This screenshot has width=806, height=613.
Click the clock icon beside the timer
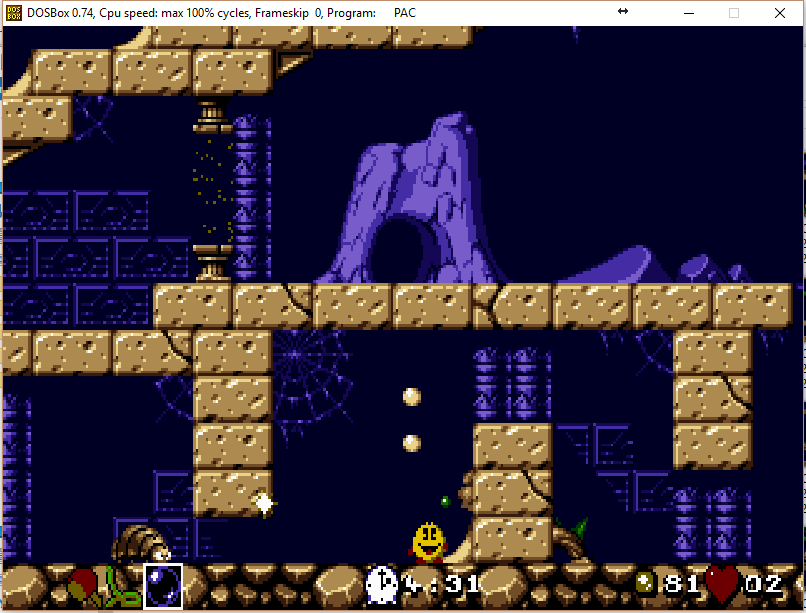coord(381,585)
